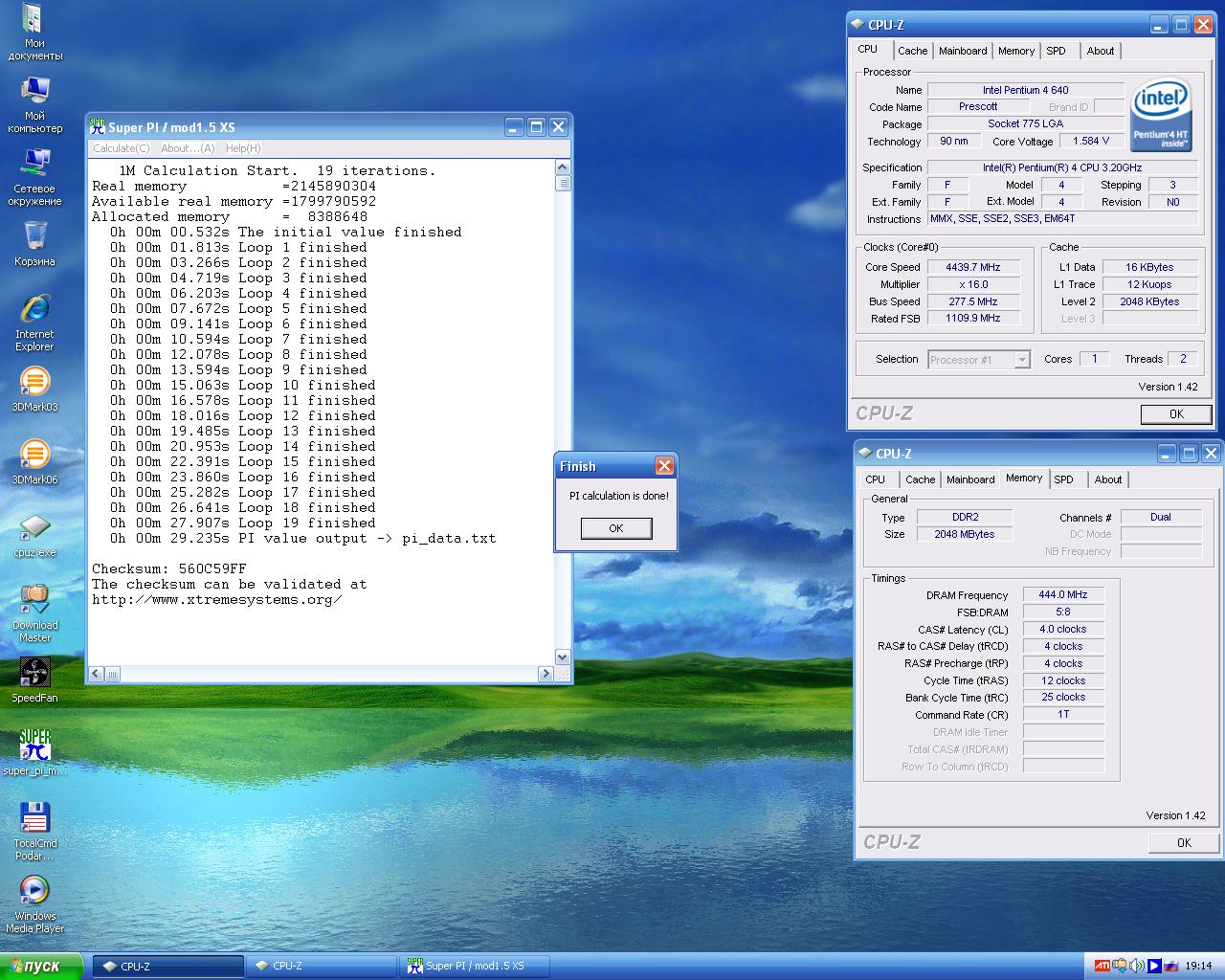
Task: Select the Super PI / mod1.5 XS taskbar button
Action: (474, 967)
